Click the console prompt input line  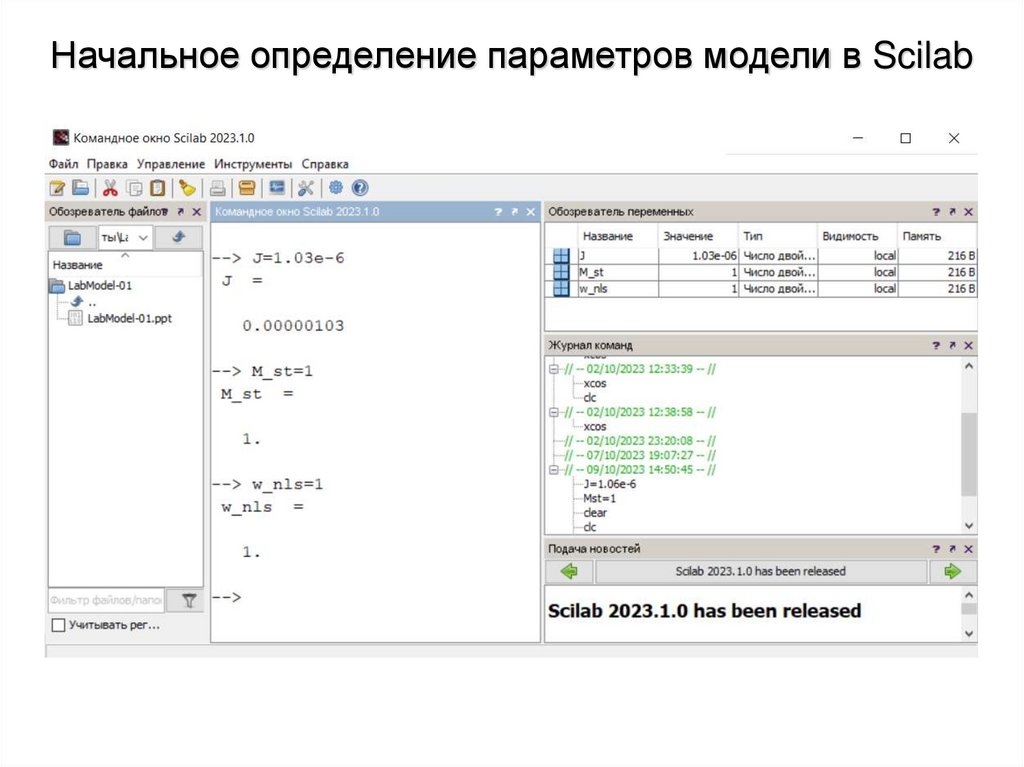[280, 597]
